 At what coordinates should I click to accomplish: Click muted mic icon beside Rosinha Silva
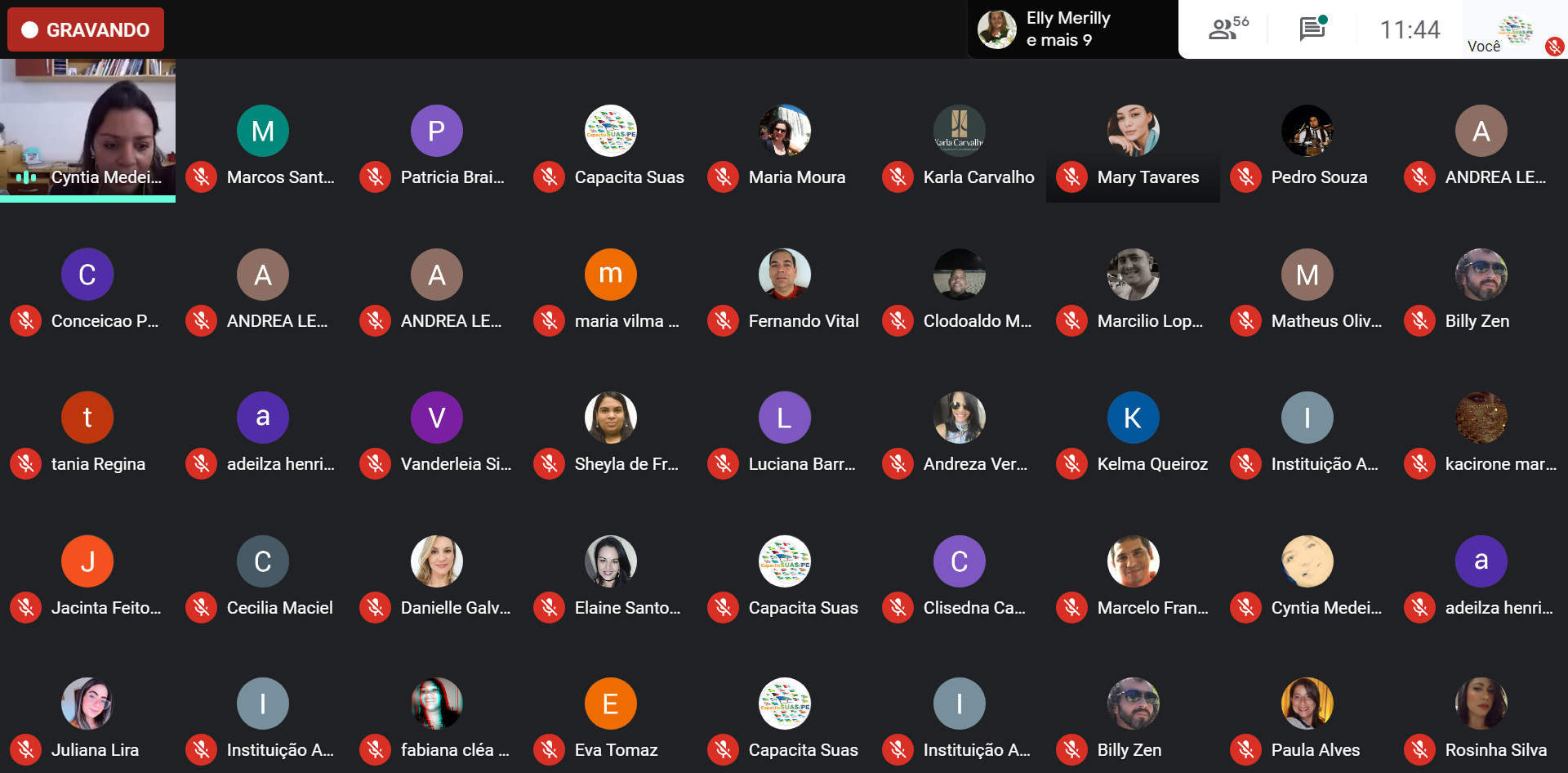1419,750
